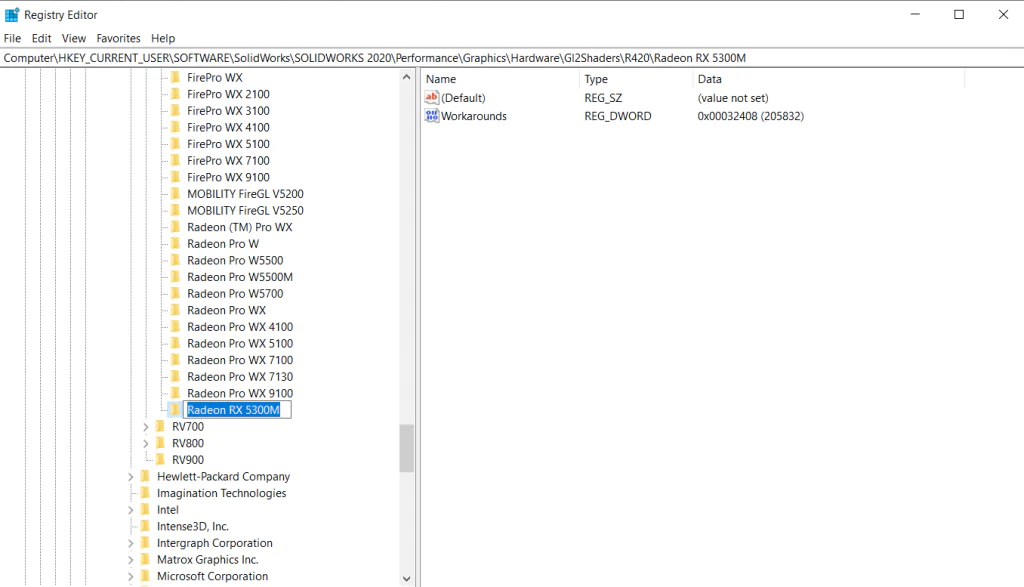Expand the Intergraph Corporation node
Screen dimensions: 1024x587
(x=131, y=543)
